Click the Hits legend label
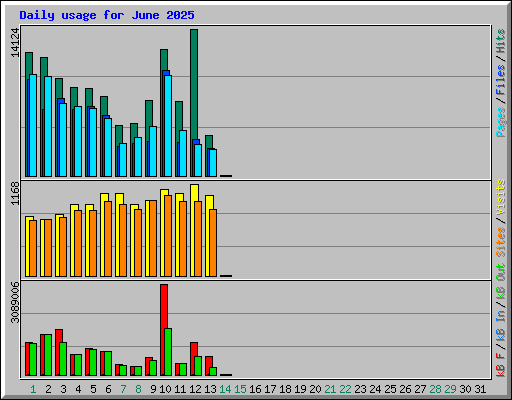512x400 pixels. click(x=501, y=41)
